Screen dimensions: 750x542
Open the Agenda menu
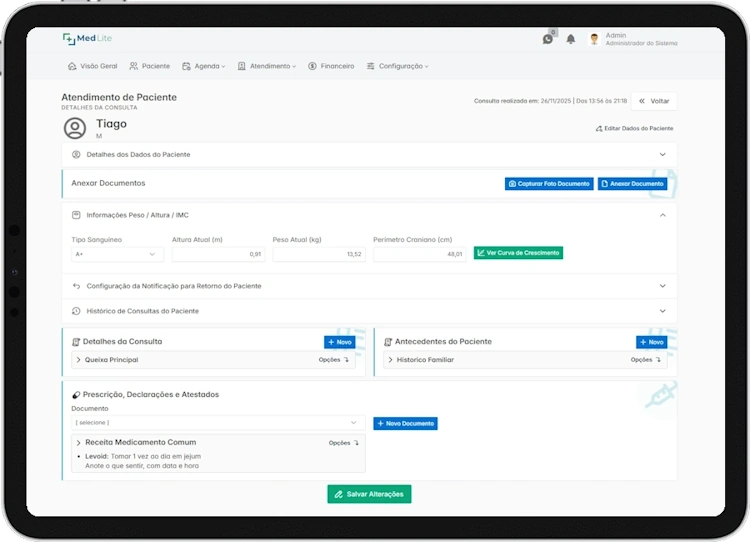tap(206, 66)
